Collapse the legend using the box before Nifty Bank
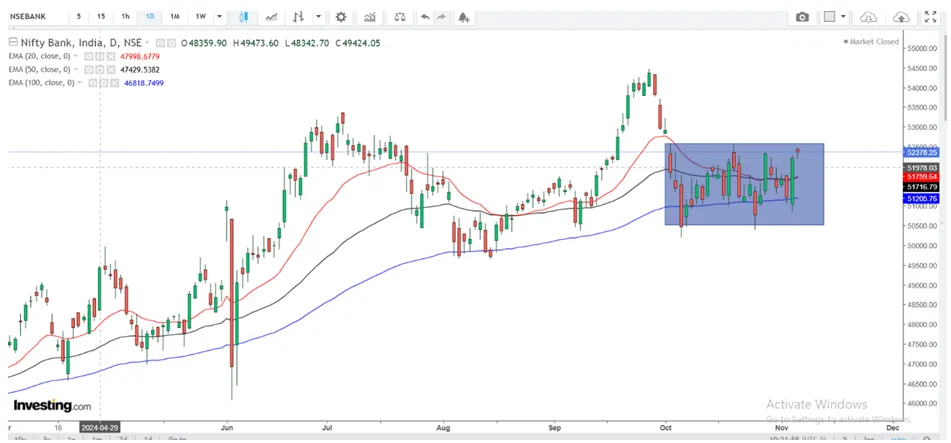Image resolution: width=951 pixels, height=443 pixels. 13,42
